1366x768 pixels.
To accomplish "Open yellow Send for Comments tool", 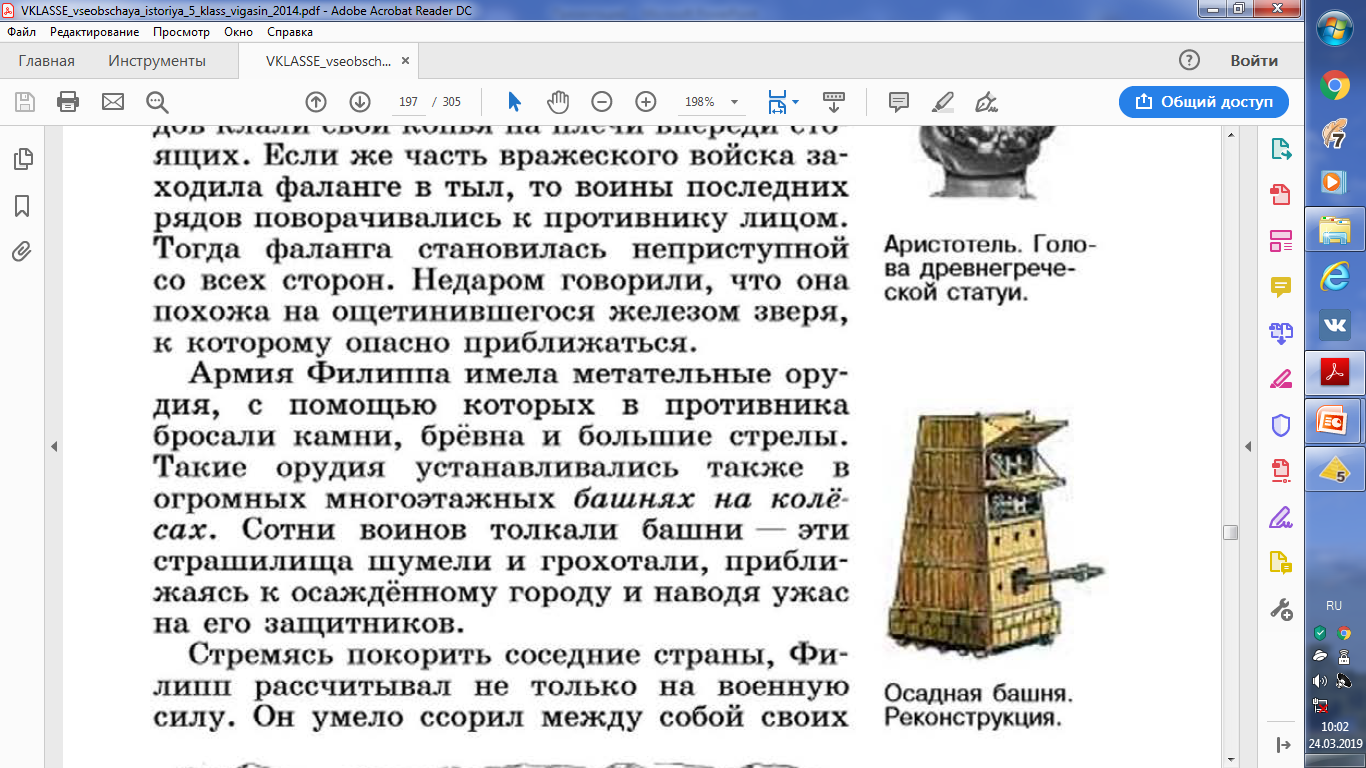I will point(1281,563).
